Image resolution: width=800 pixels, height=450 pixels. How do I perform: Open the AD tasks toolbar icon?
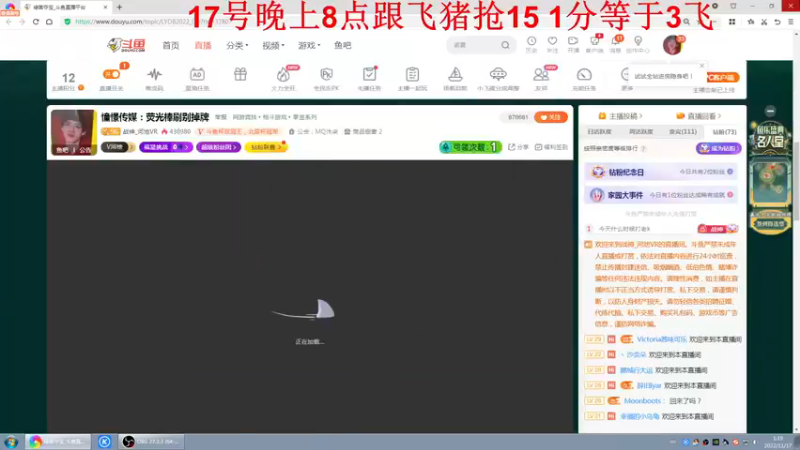coord(197,74)
